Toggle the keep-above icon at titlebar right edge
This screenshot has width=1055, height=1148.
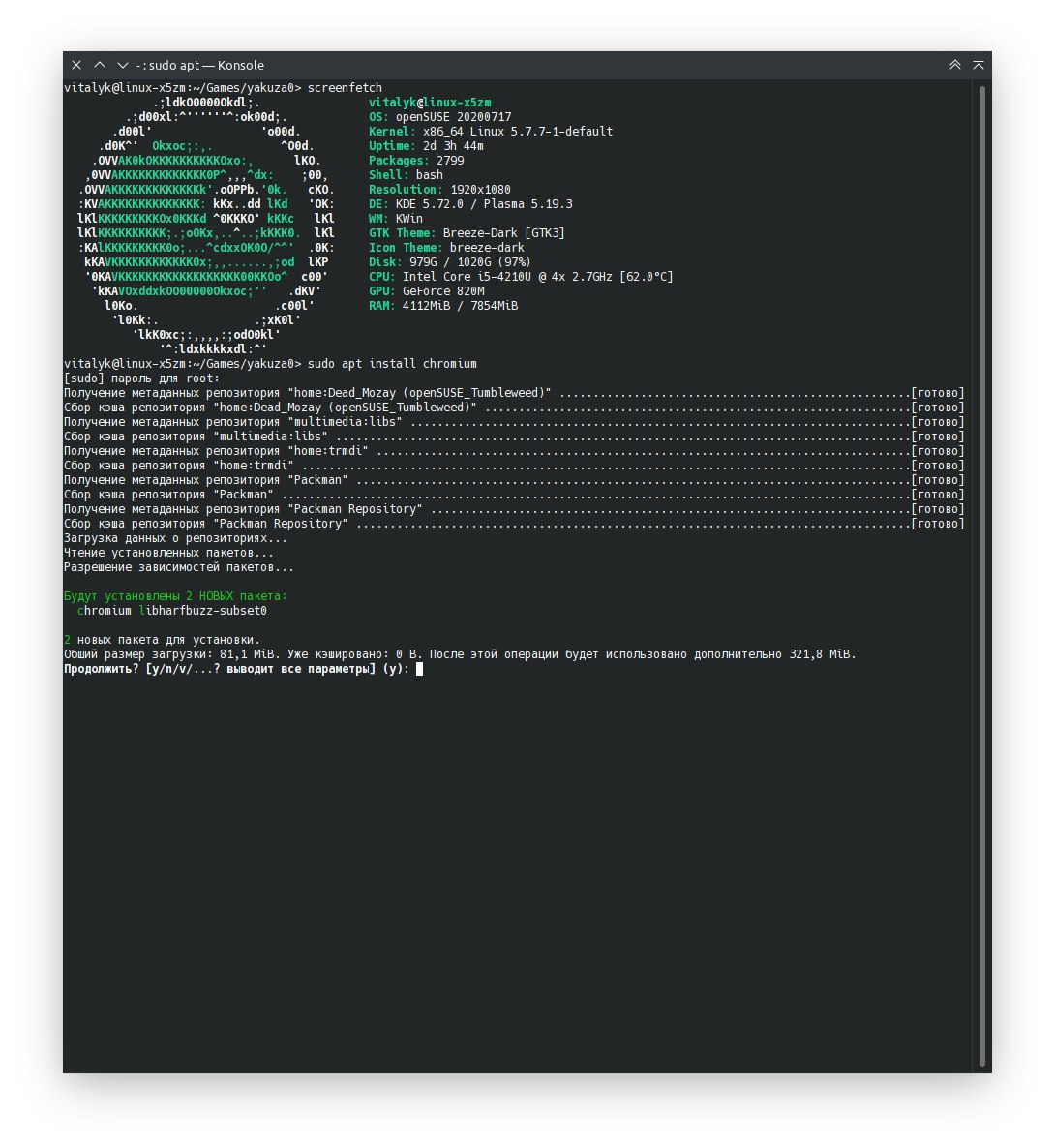tap(979, 65)
